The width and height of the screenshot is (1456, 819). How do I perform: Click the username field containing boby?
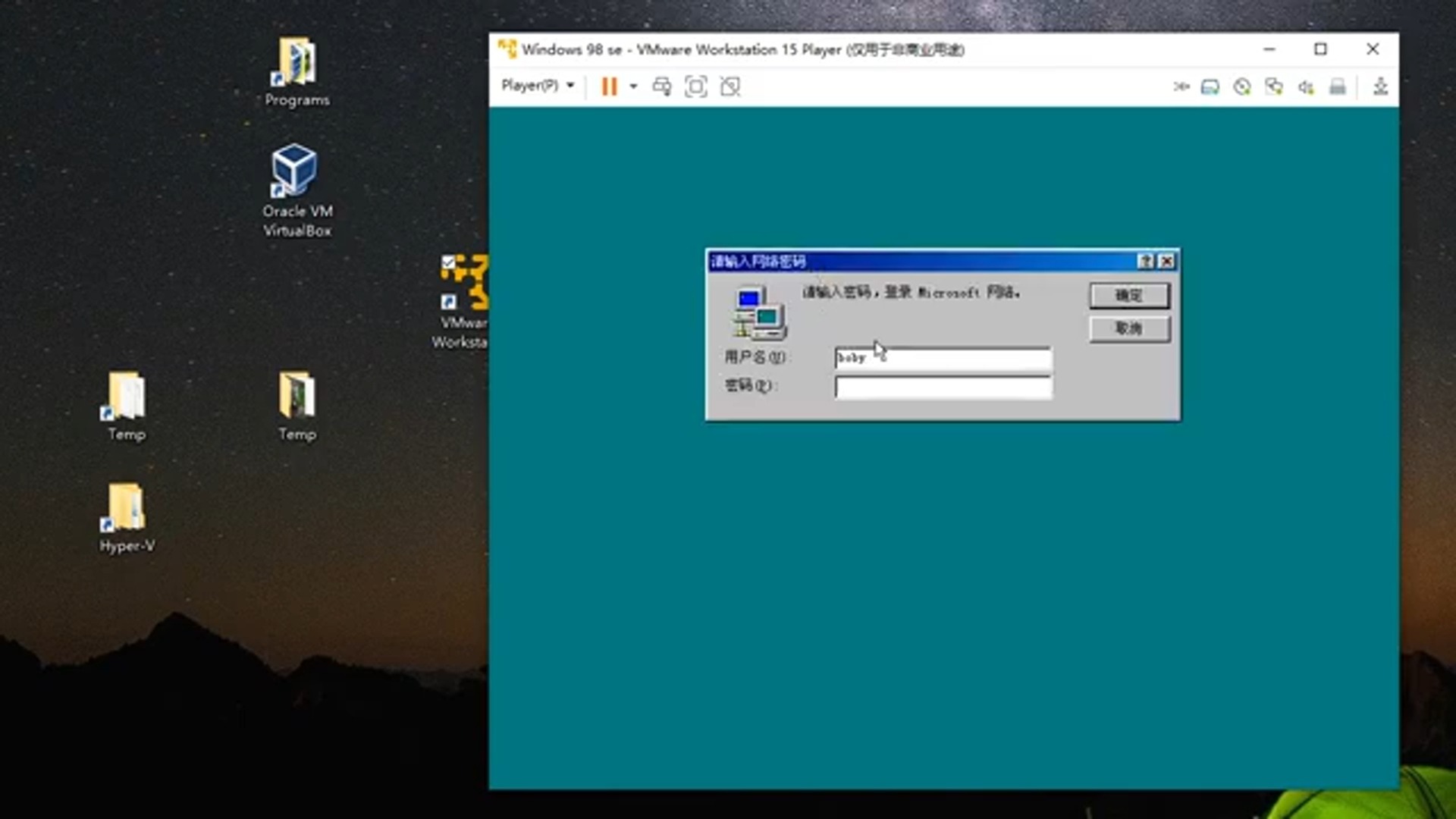(x=943, y=358)
